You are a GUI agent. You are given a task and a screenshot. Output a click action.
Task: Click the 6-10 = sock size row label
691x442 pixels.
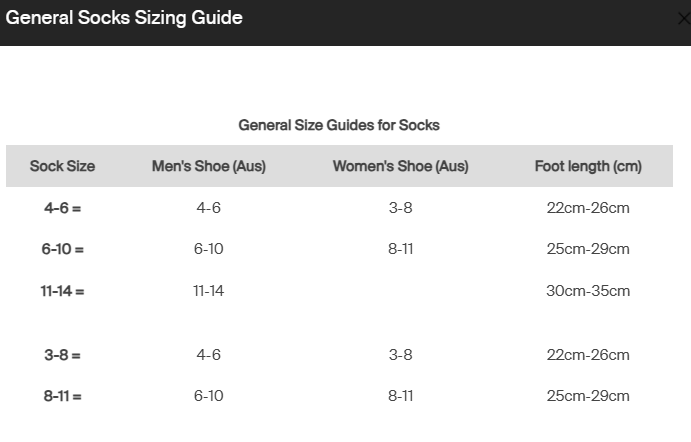tap(62, 249)
